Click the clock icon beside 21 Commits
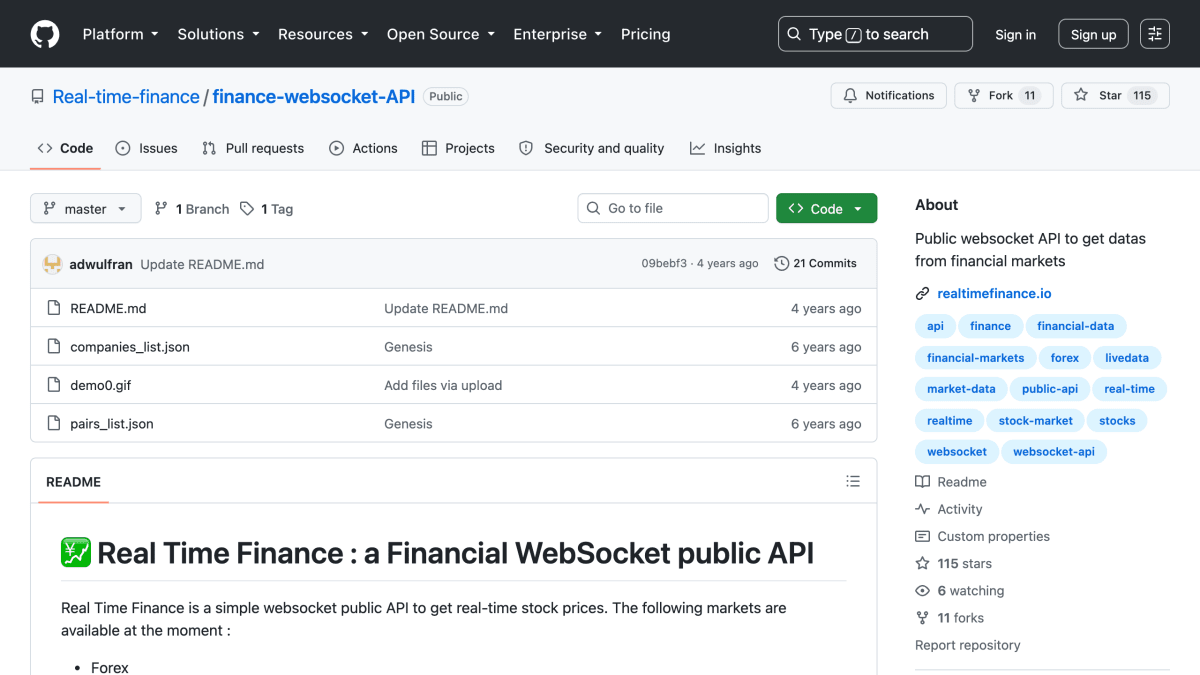 pos(781,264)
